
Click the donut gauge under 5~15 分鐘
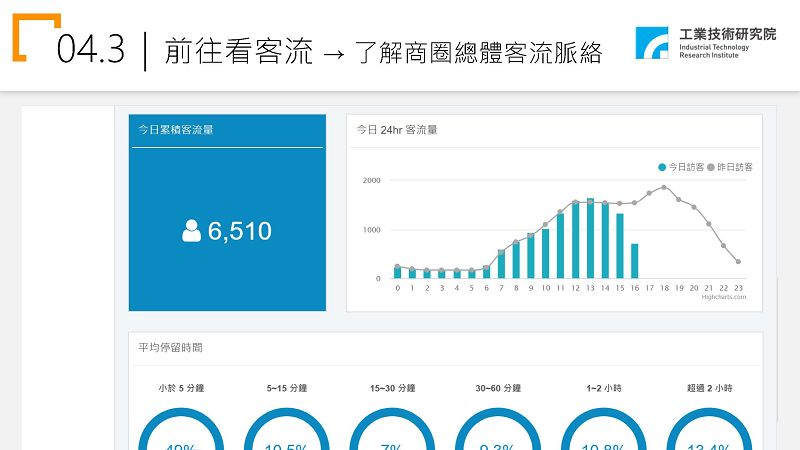287,429
